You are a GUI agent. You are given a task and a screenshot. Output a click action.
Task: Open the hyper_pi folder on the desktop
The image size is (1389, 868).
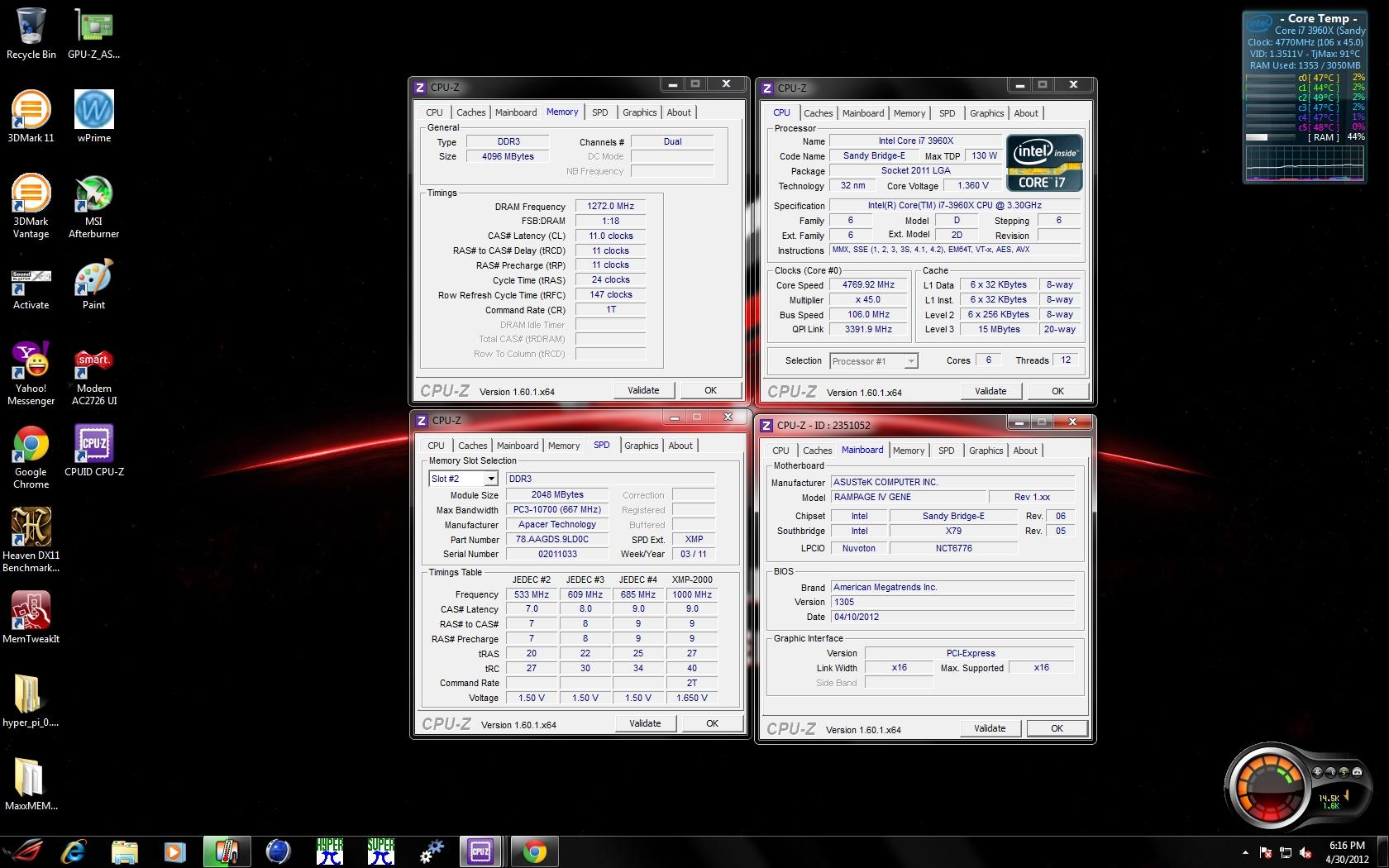tap(31, 701)
